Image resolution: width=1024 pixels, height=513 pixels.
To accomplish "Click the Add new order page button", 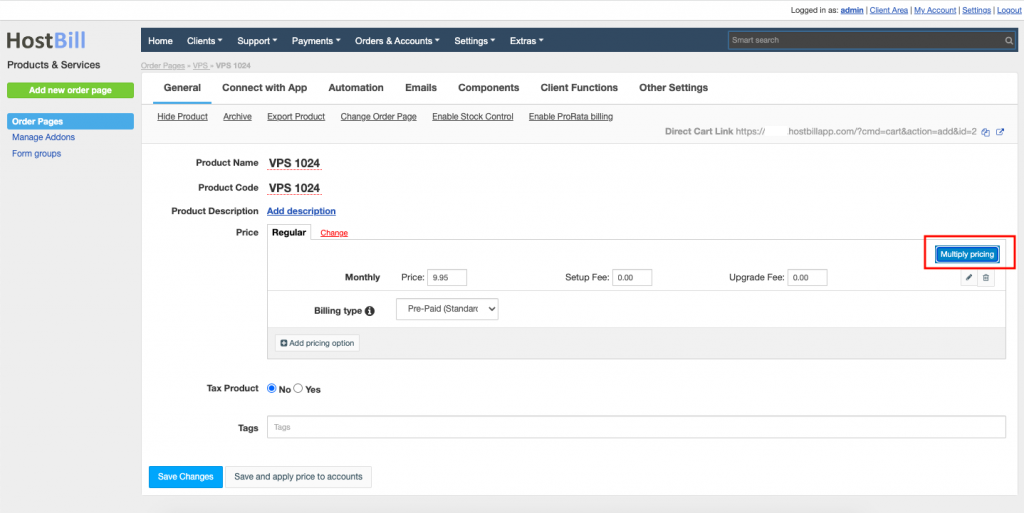I will tap(71, 90).
